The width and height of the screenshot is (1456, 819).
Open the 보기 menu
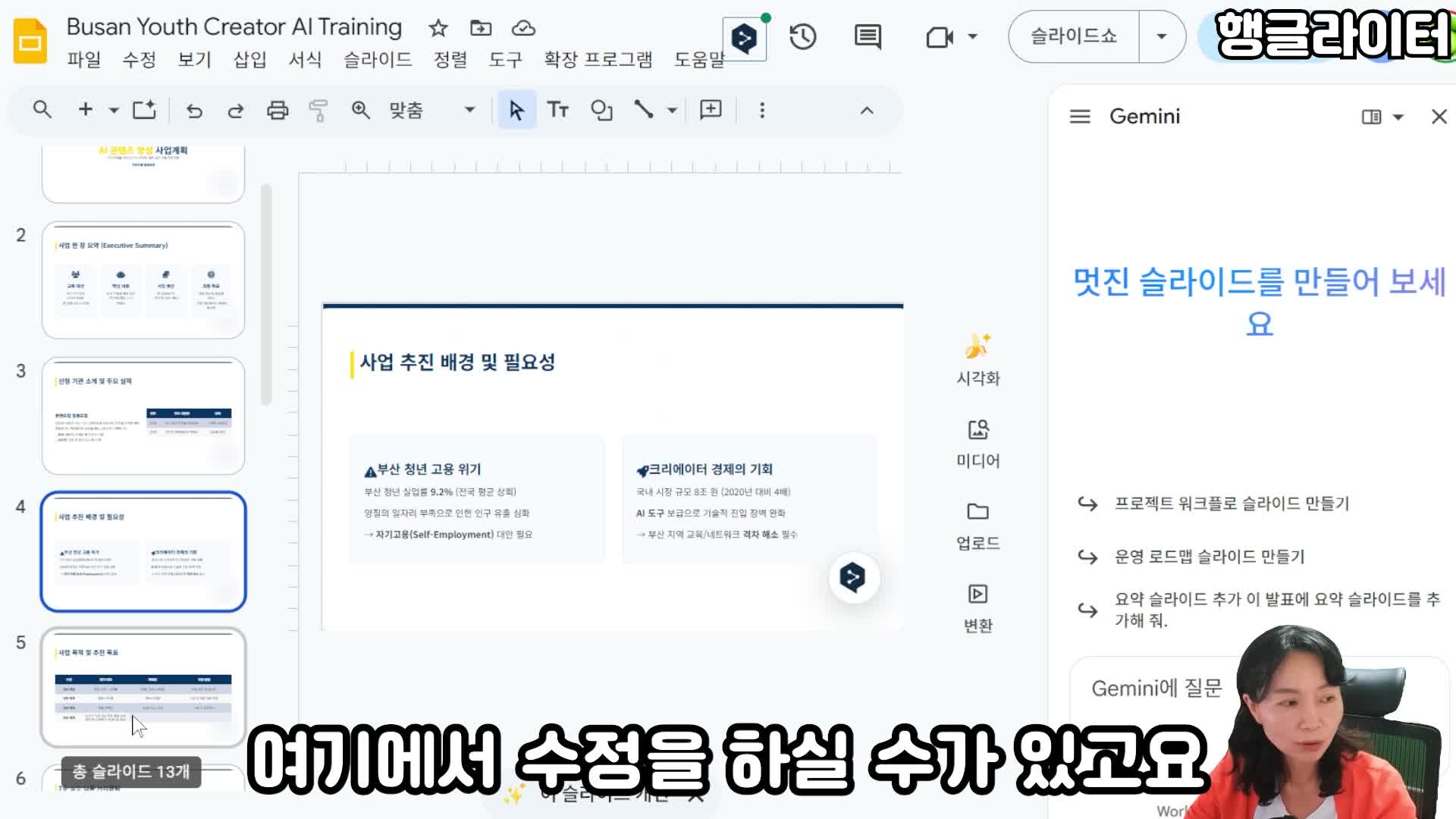coord(194,60)
